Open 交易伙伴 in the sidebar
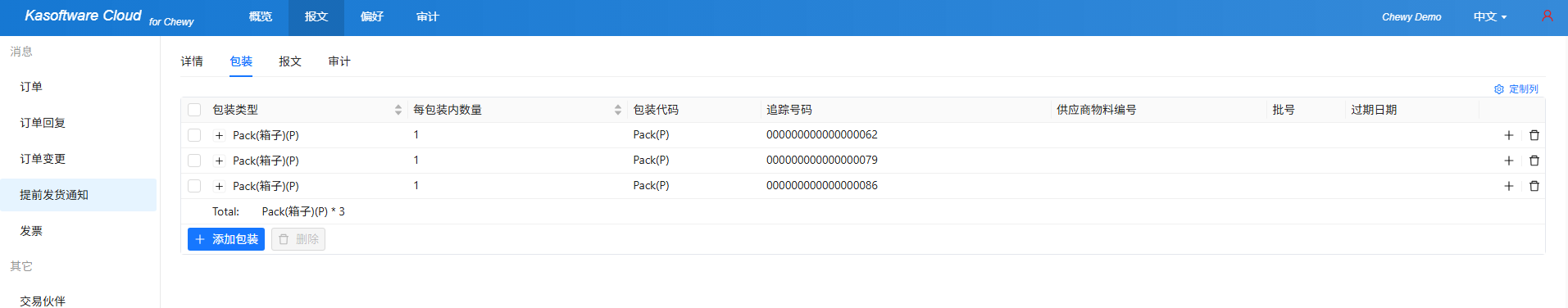Viewport: 1568px width, 308px height. pos(78,301)
